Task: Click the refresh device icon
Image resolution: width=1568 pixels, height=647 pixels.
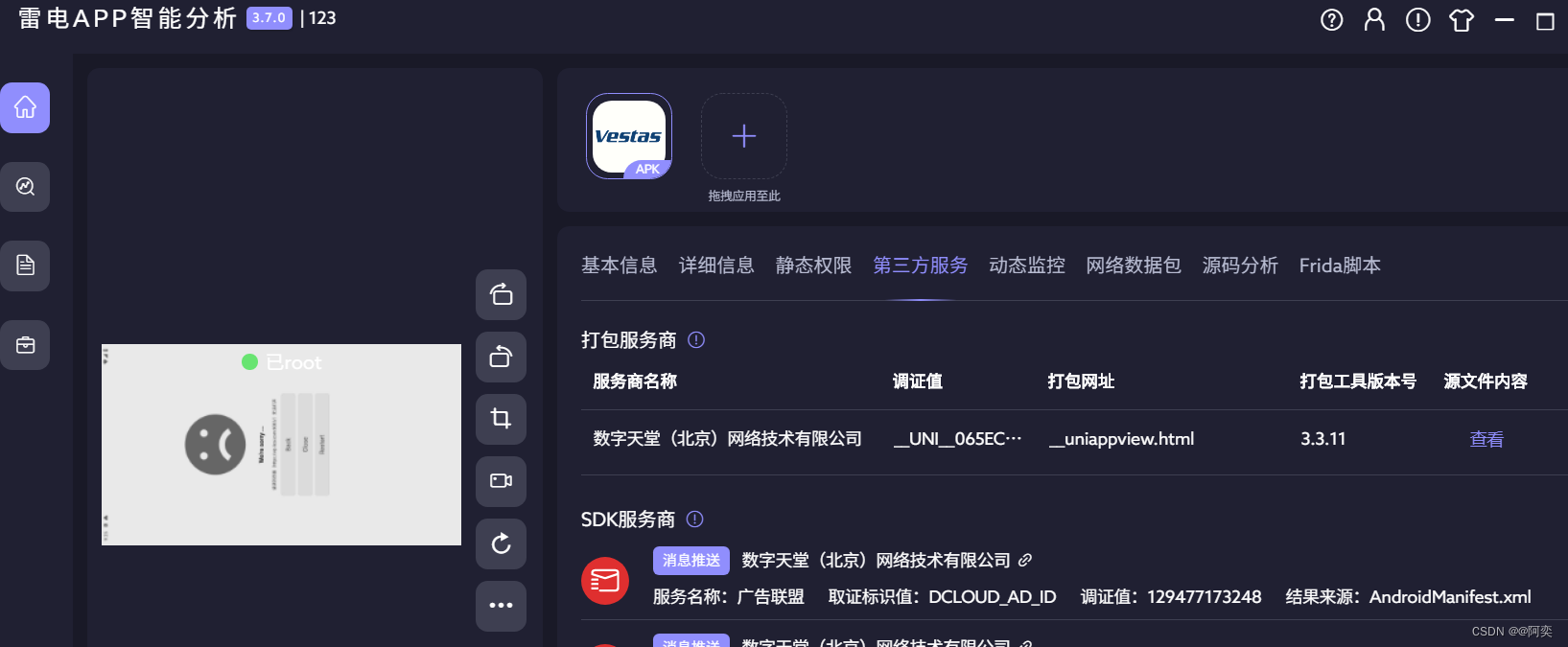Action: (x=501, y=543)
